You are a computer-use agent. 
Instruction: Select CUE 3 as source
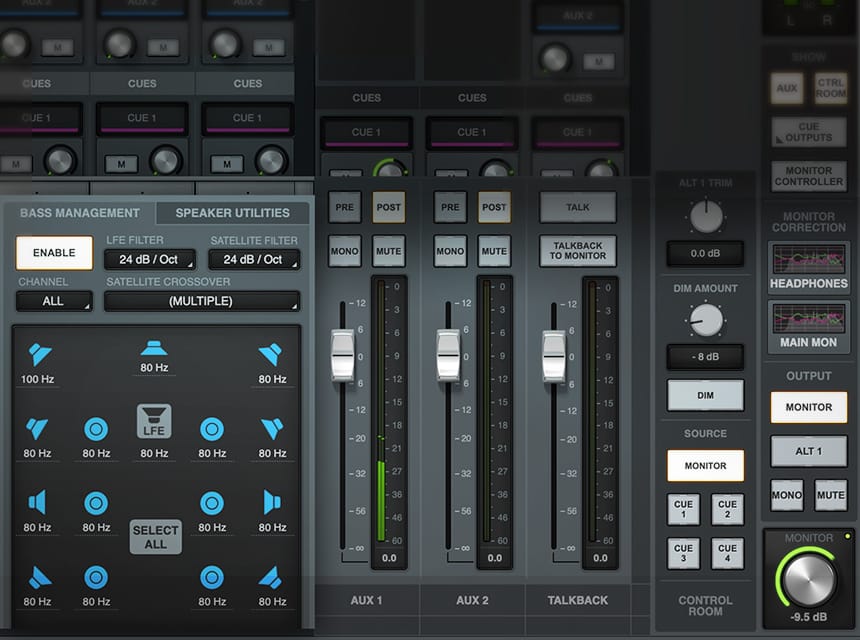click(683, 553)
